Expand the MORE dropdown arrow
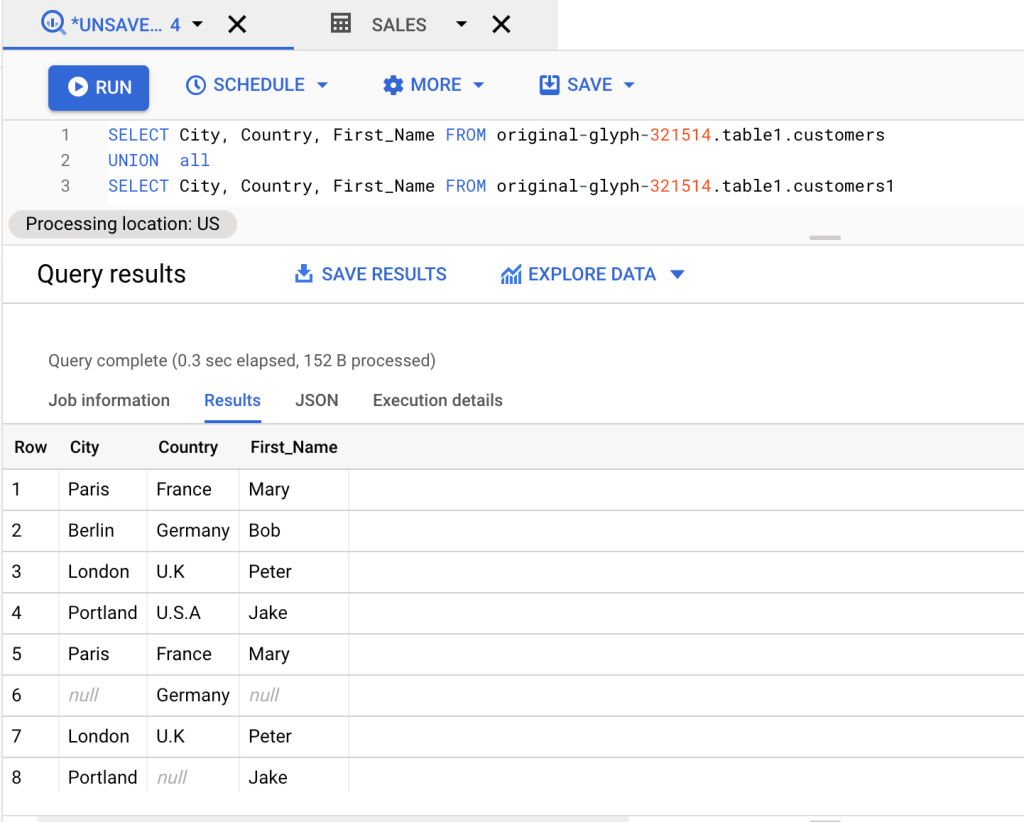1024x822 pixels. (x=478, y=85)
